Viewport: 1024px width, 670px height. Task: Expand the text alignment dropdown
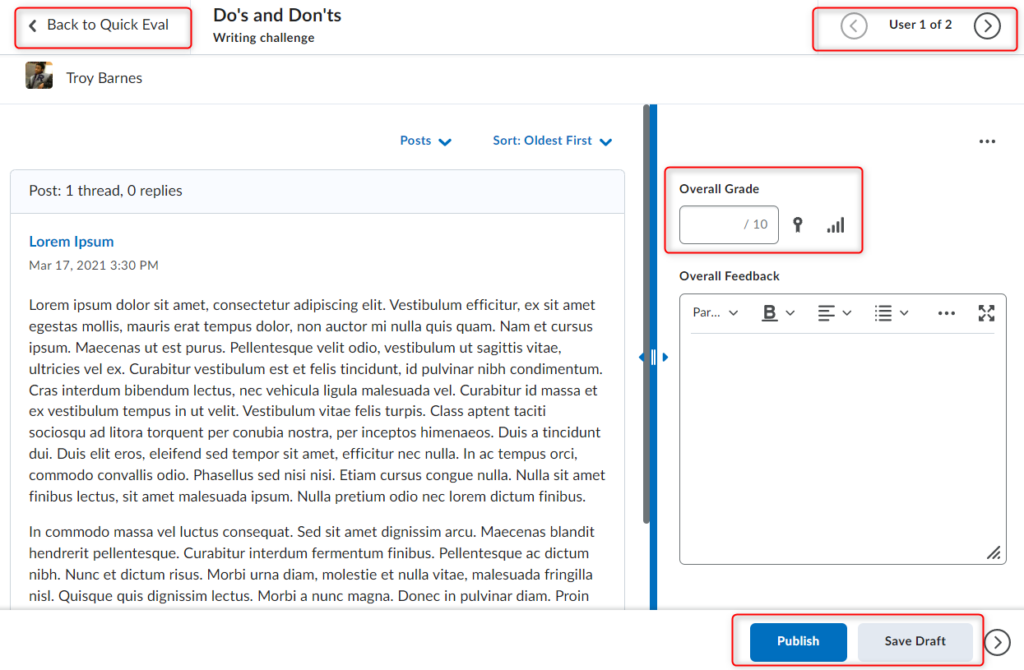[834, 313]
